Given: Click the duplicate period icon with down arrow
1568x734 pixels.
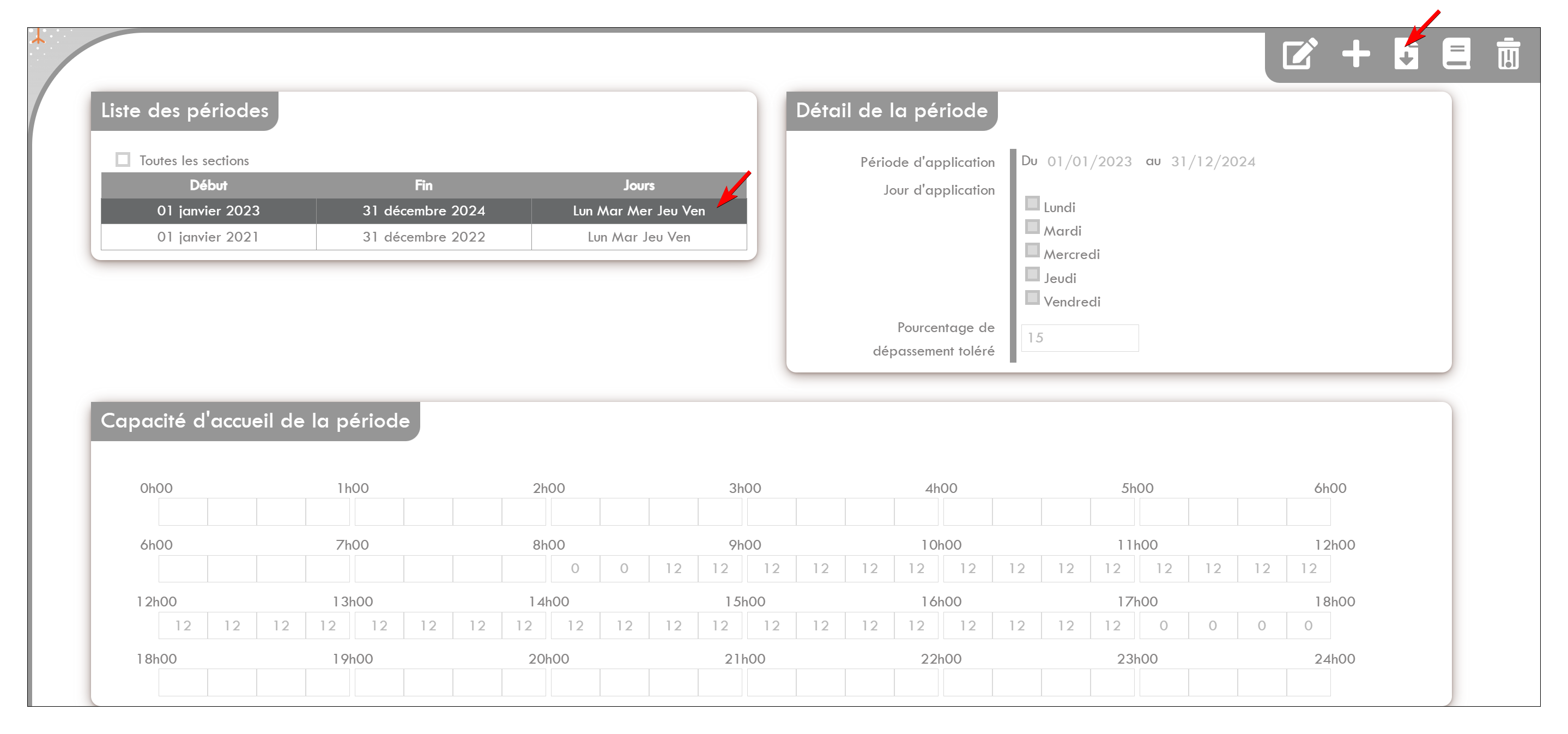Looking at the screenshot, I should pos(1407,54).
